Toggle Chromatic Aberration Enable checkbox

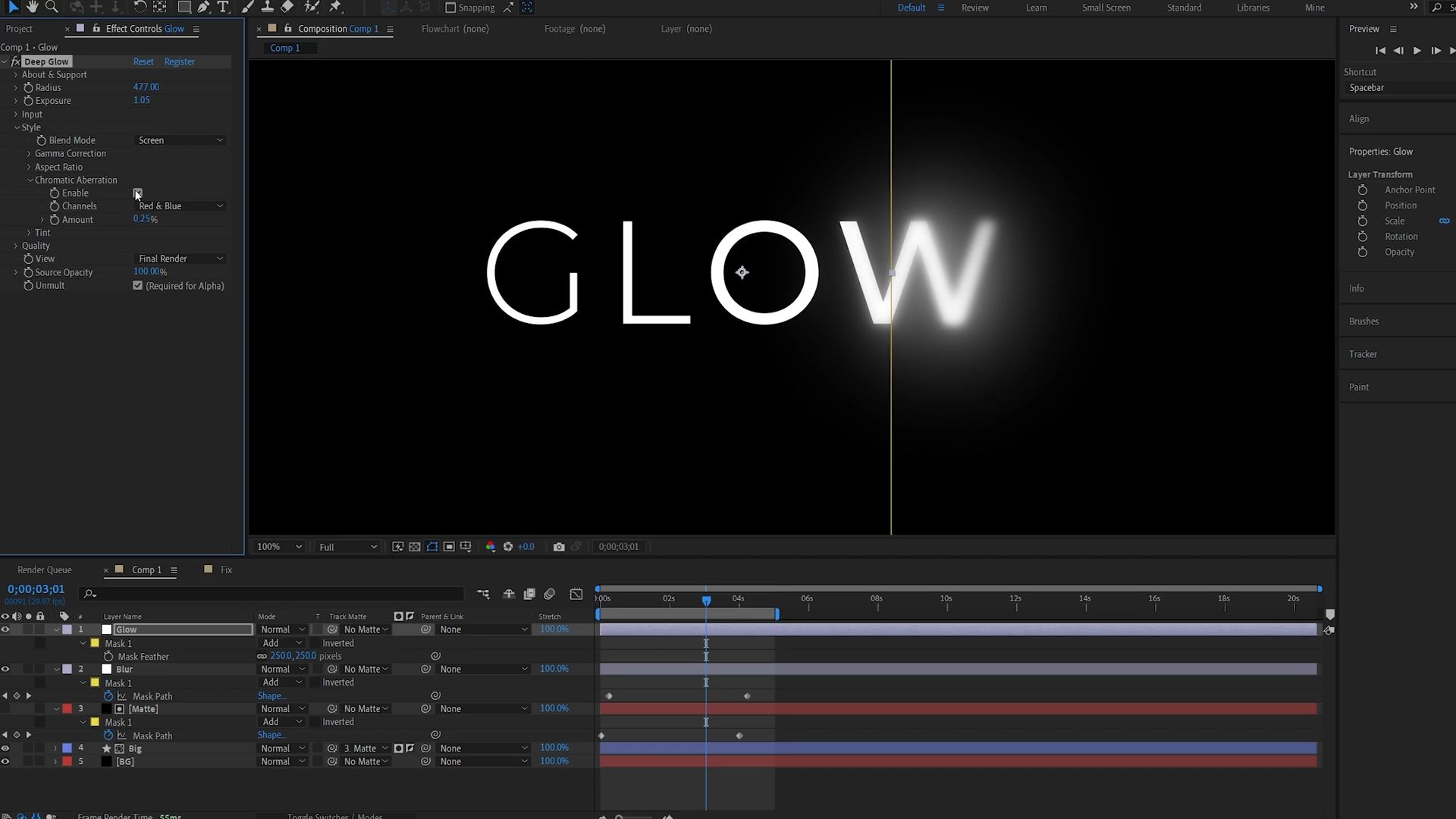tap(137, 193)
